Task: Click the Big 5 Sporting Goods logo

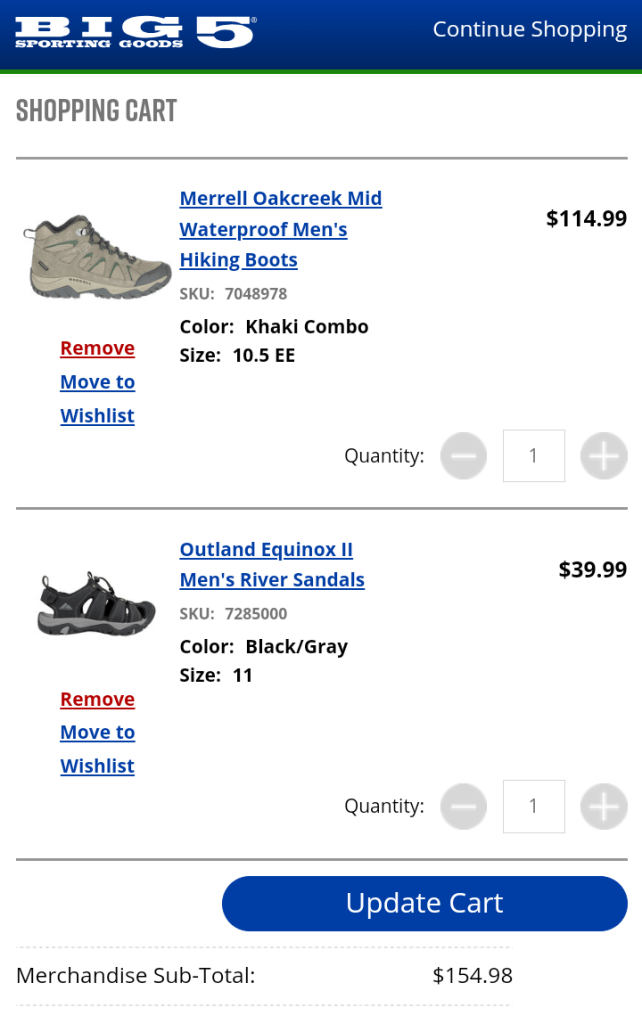Action: pos(135,32)
